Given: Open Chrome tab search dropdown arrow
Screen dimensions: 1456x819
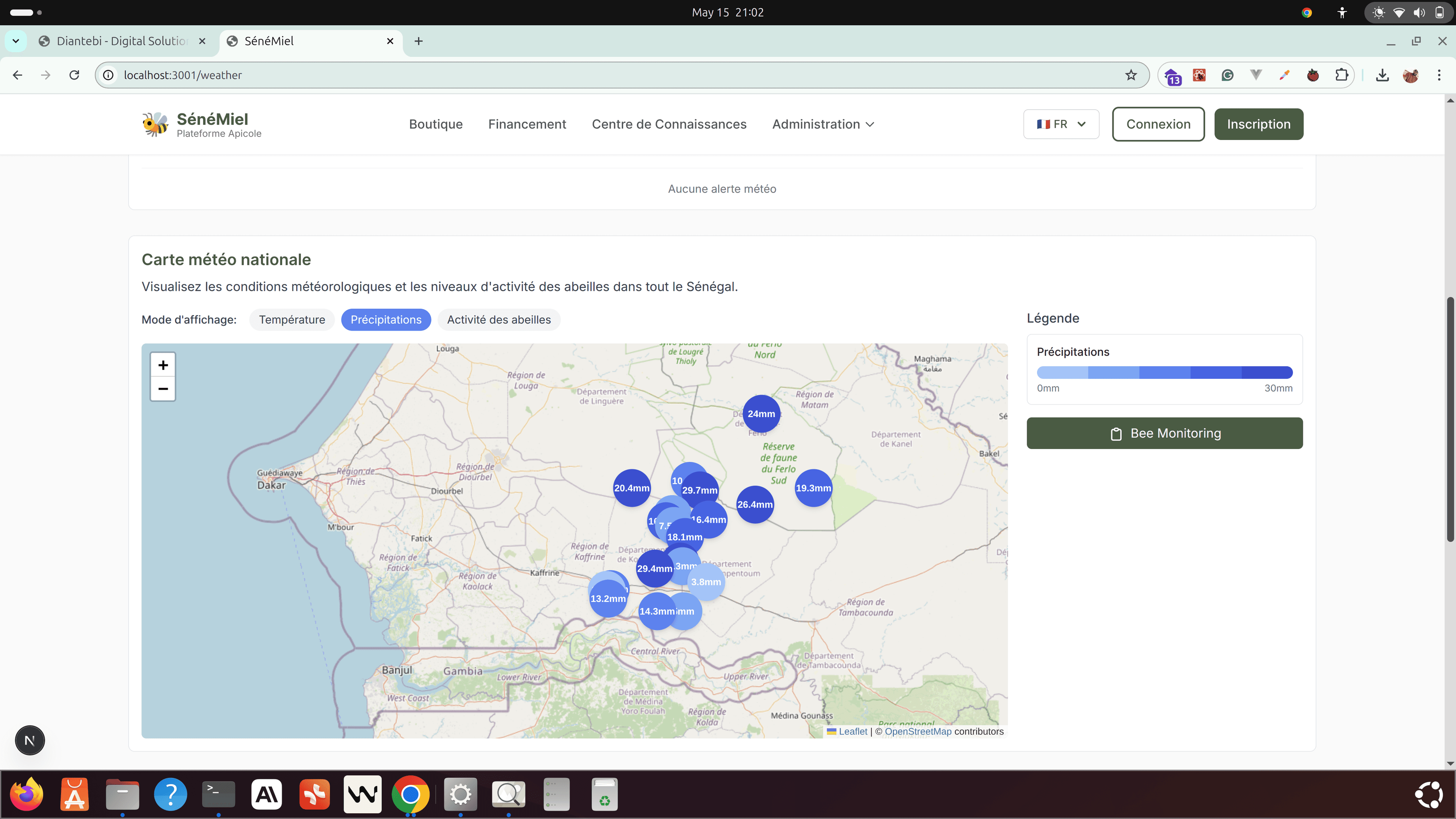Looking at the screenshot, I should (x=16, y=41).
